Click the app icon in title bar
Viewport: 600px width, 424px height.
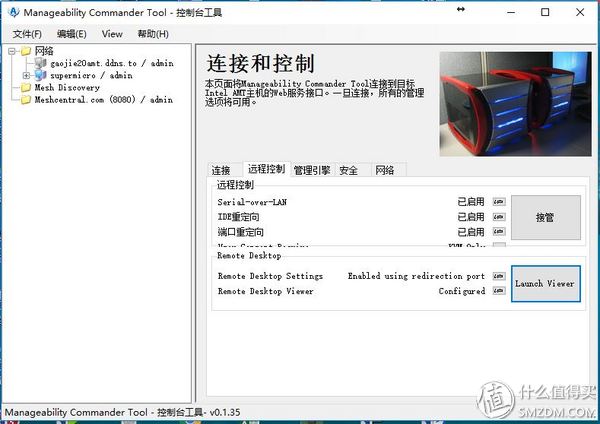click(13, 12)
